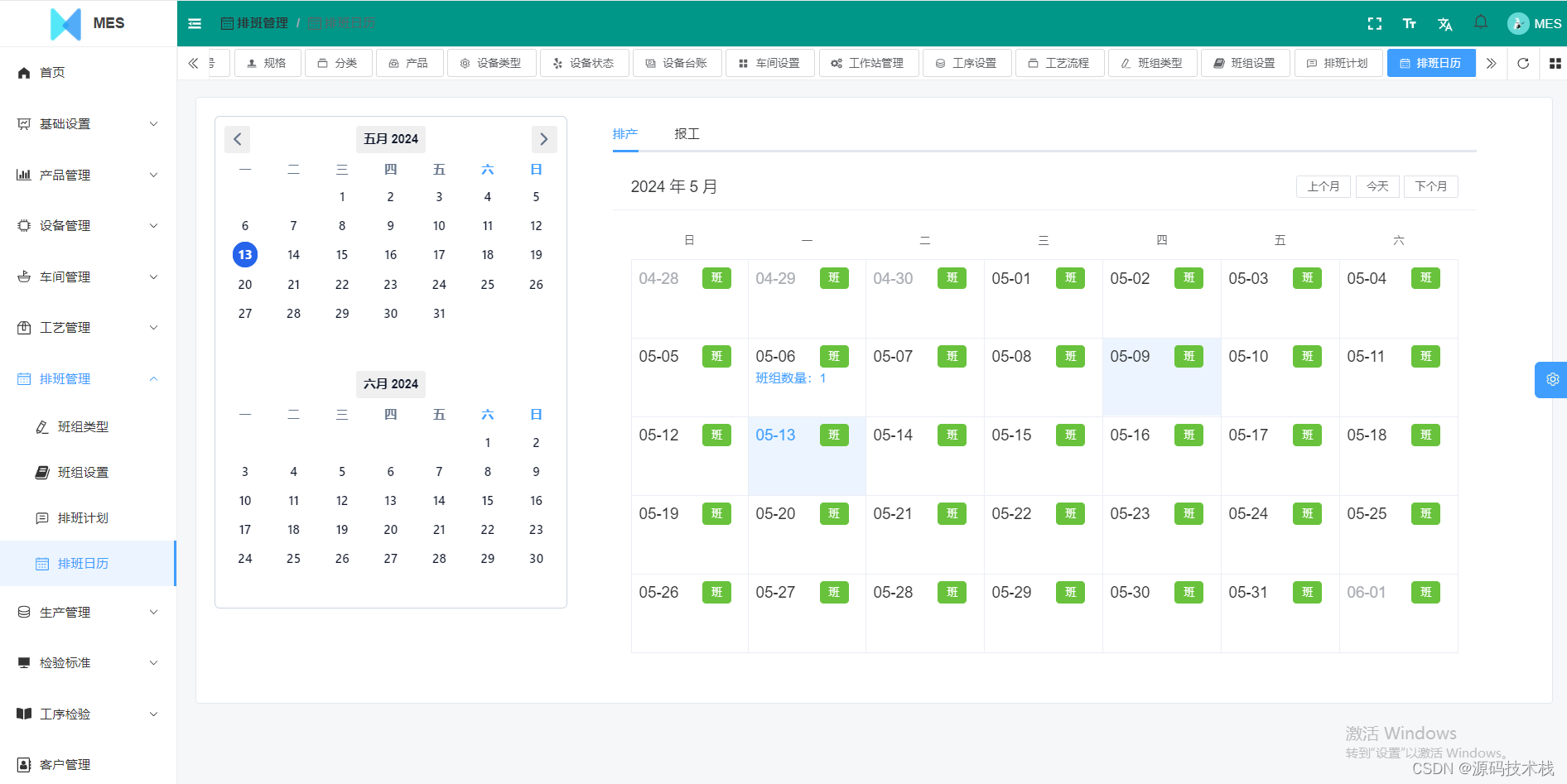Click the 班 badge on 06-01
The image size is (1567, 784).
pyautogui.click(x=1425, y=592)
